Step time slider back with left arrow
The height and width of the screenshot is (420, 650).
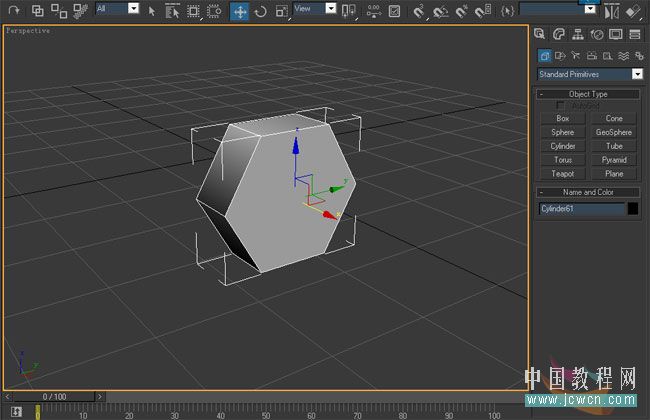(7, 397)
